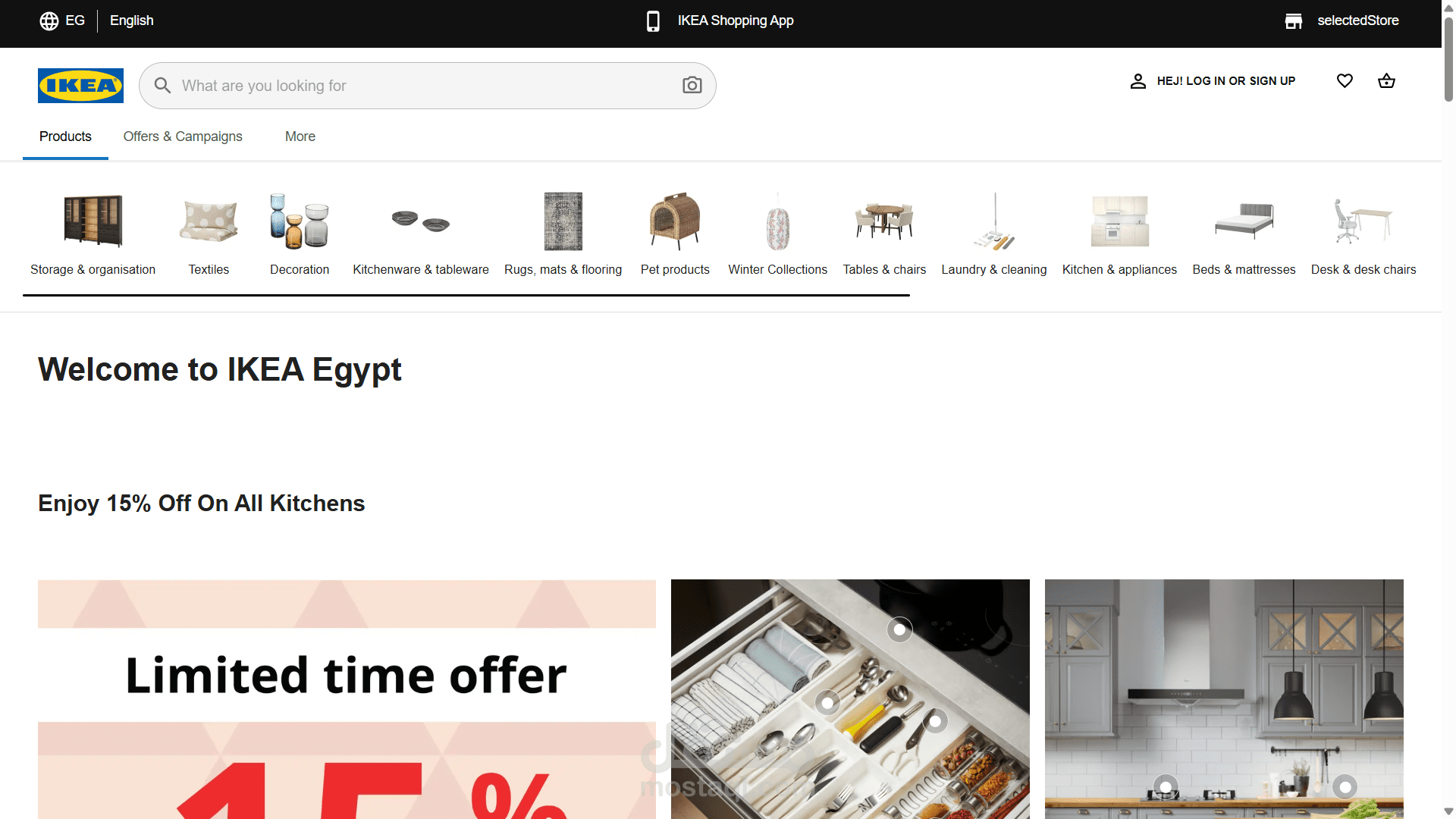The width and height of the screenshot is (1456, 819).
Task: Switch to the Offers & Campaigns tab
Action: tap(182, 136)
